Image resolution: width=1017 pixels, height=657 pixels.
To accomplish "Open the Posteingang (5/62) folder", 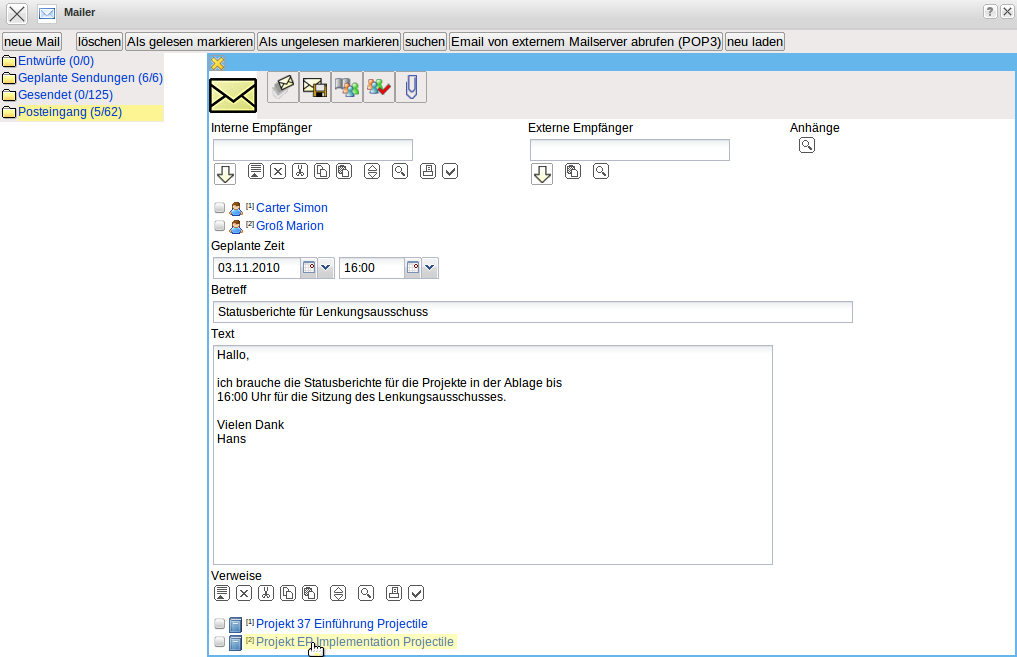I will coord(69,112).
